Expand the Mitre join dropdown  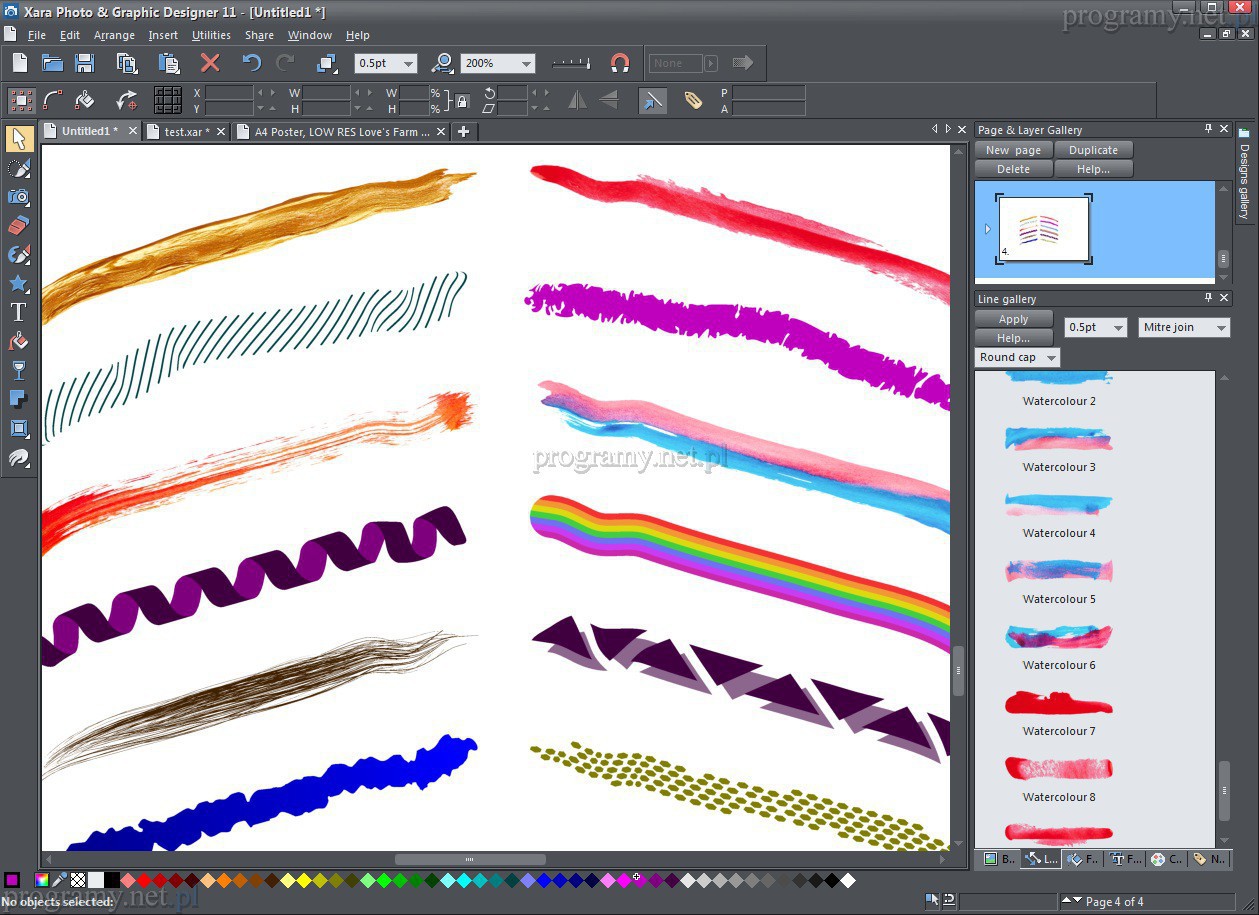tap(1221, 328)
